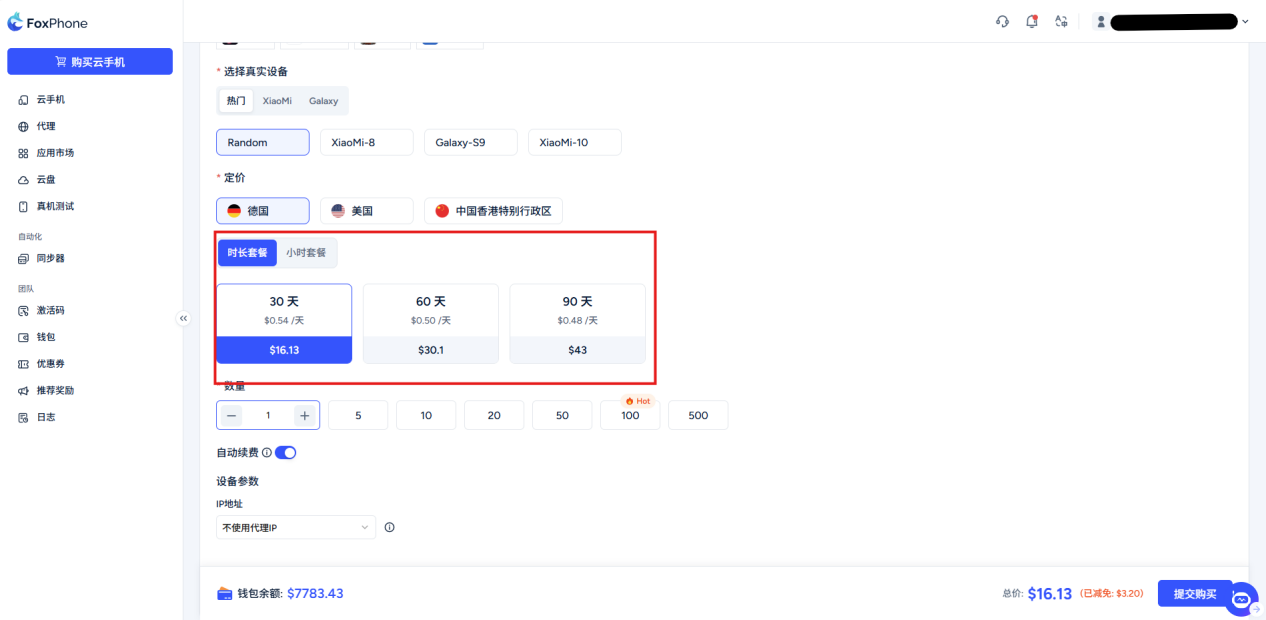This screenshot has width=1266, height=620.
Task: Choose the Galaxy-S9 device option
Action: coord(470,143)
